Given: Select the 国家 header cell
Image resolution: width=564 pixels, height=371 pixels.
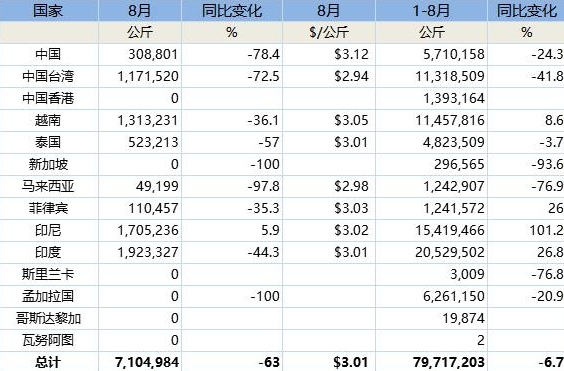Looking at the screenshot, I should coord(49,10).
